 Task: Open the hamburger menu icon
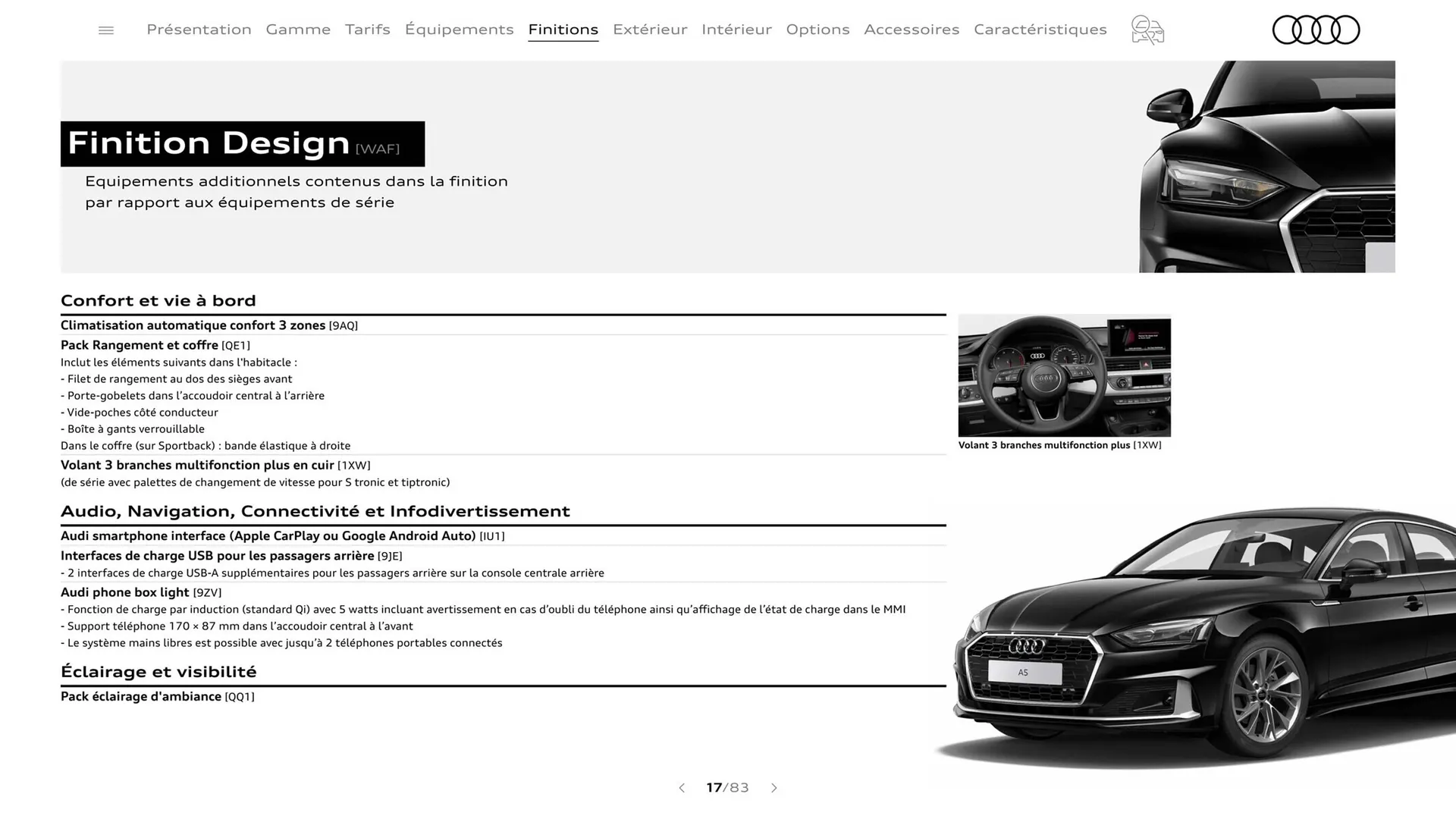106,30
